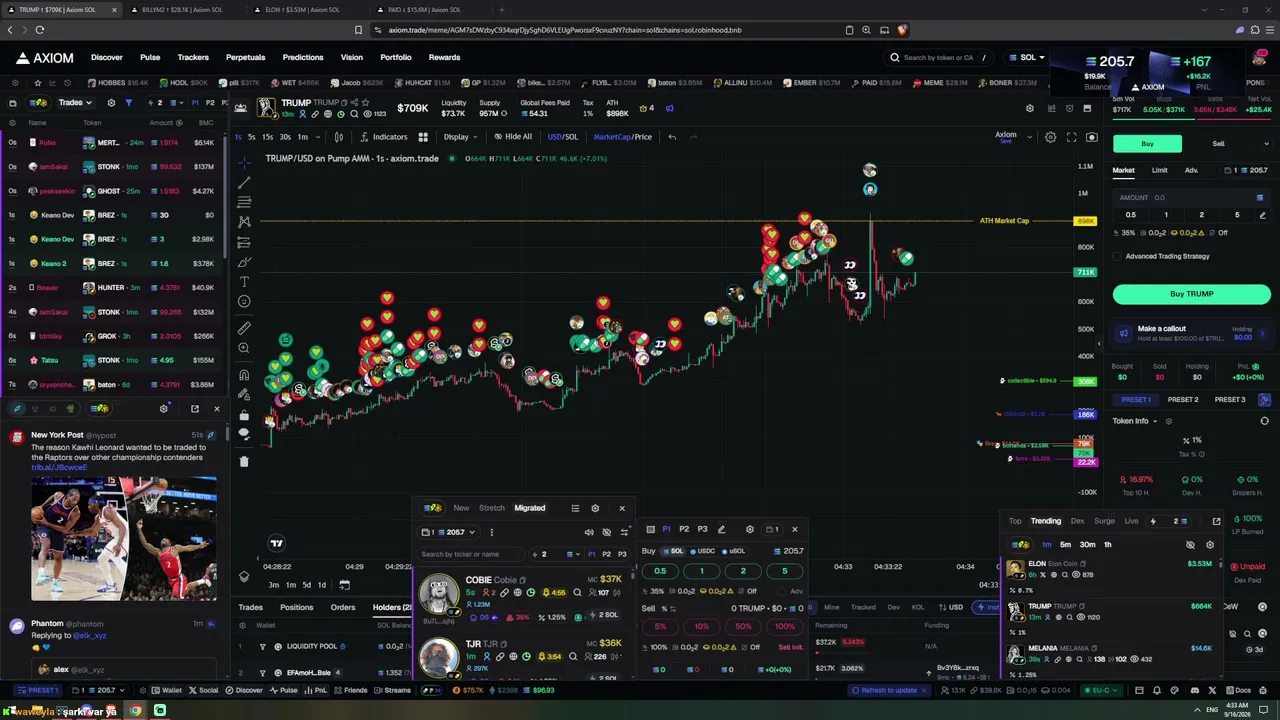Enter fullscreen chart mode

click(1071, 137)
